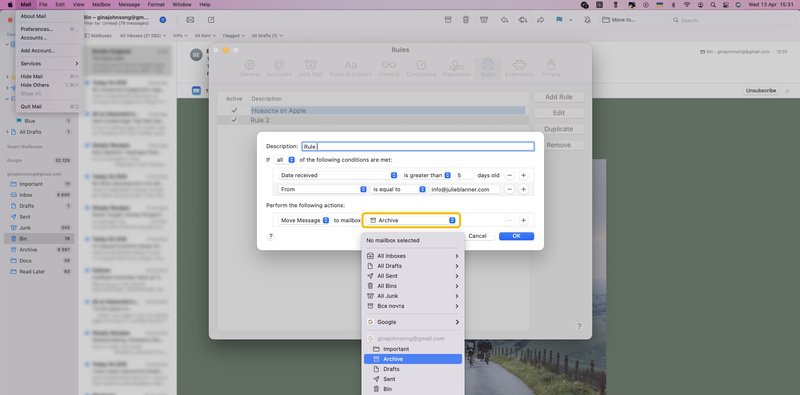Screen dimensions: 800x395
Task: Expand the All Inboxes submenu
Action: (413, 256)
